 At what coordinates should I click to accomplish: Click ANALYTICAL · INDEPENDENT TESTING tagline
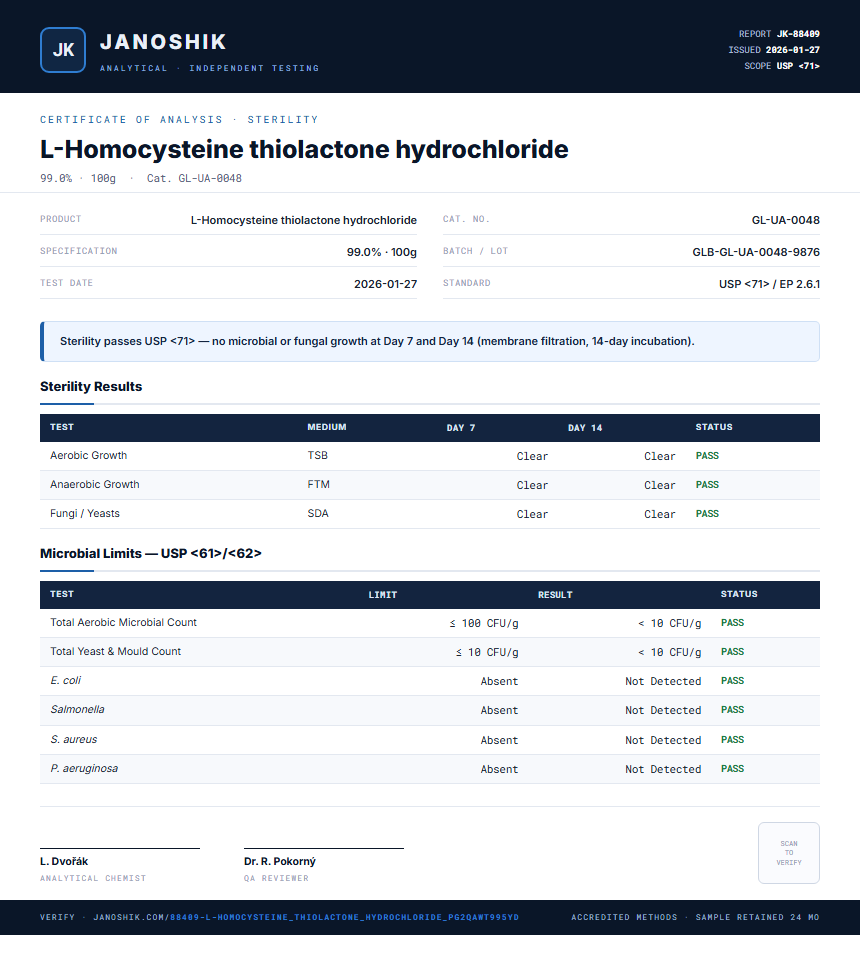[x=209, y=68]
